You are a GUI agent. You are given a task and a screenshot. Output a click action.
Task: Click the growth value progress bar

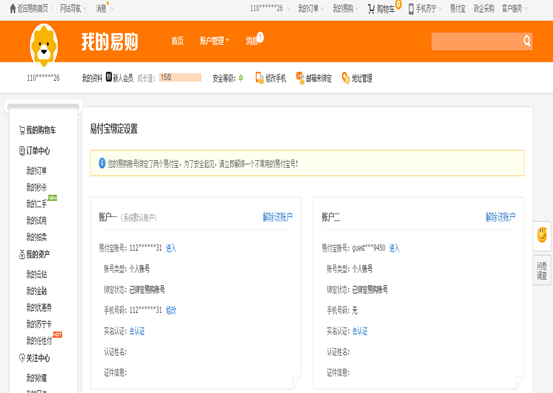(x=180, y=78)
